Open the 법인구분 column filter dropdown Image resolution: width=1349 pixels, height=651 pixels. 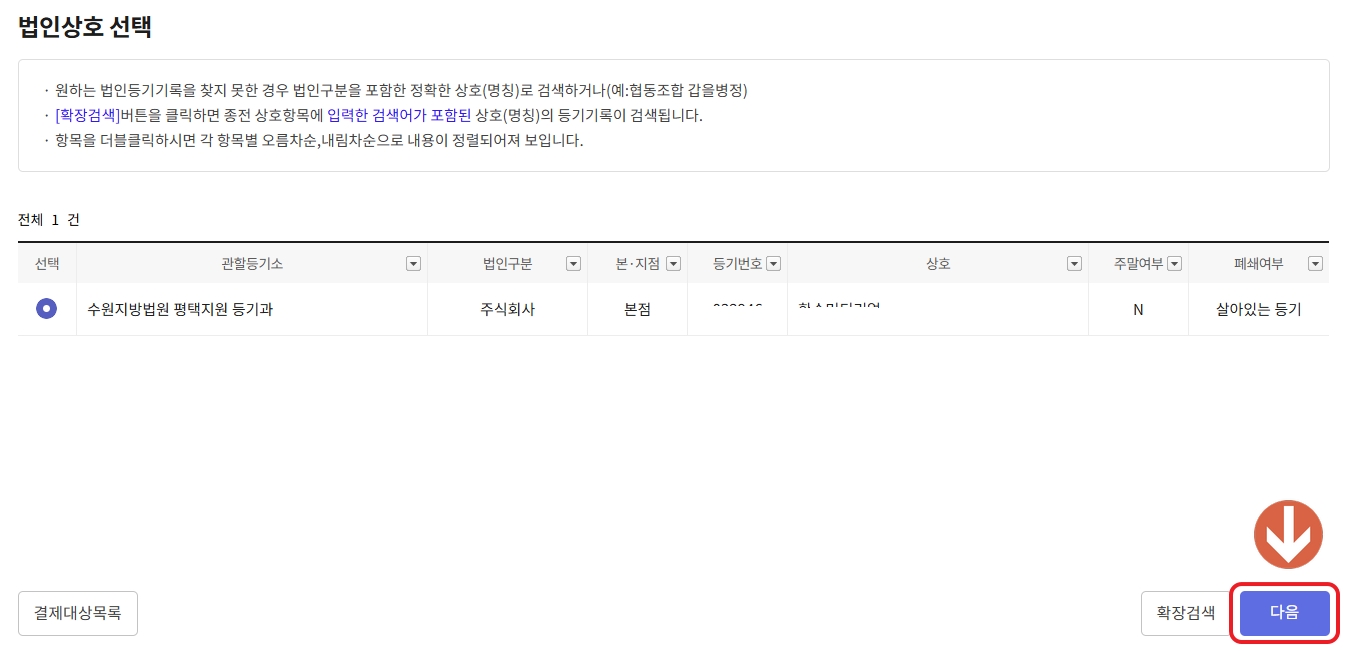(573, 263)
